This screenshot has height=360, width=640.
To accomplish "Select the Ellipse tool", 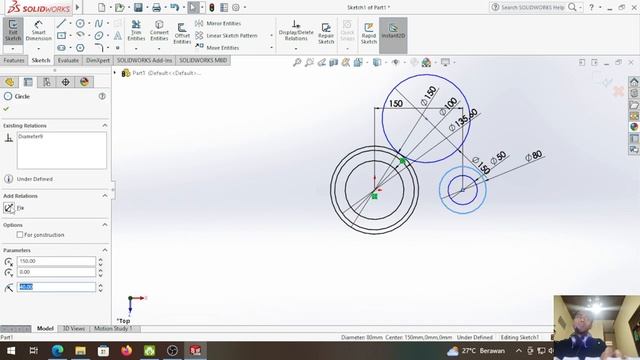I will click(99, 36).
